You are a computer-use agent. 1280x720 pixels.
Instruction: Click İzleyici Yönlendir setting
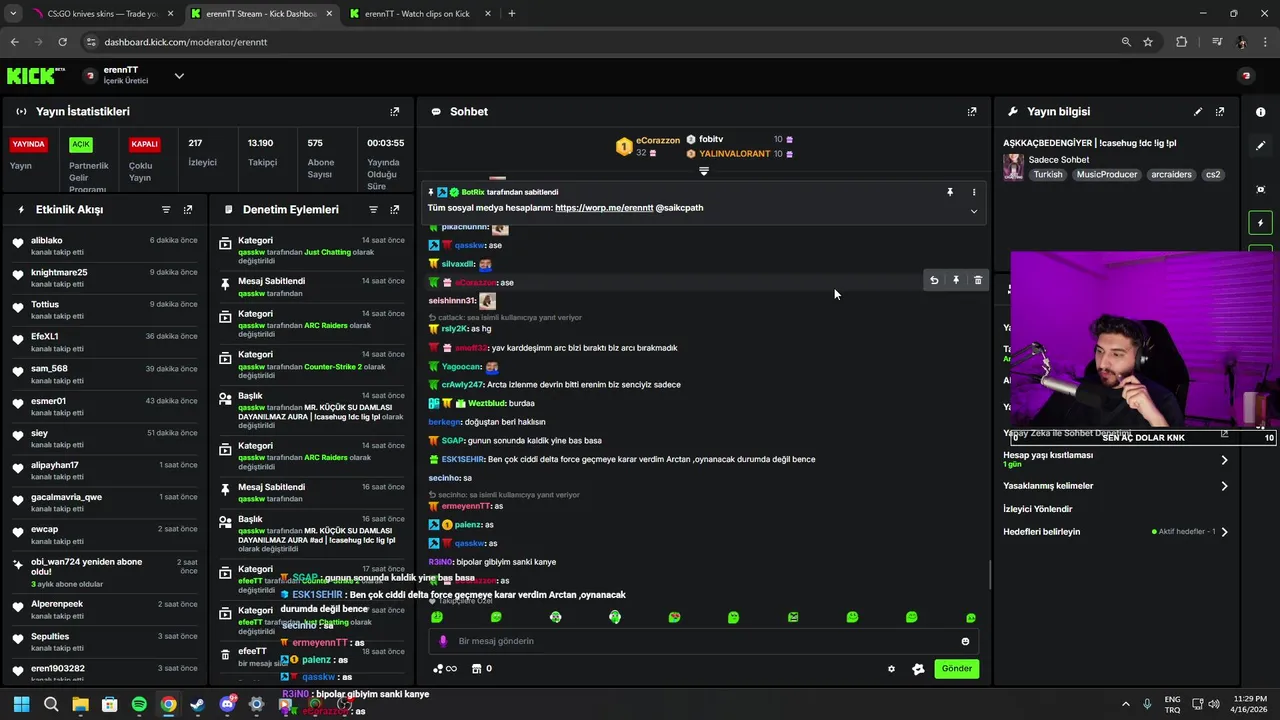coord(1037,509)
